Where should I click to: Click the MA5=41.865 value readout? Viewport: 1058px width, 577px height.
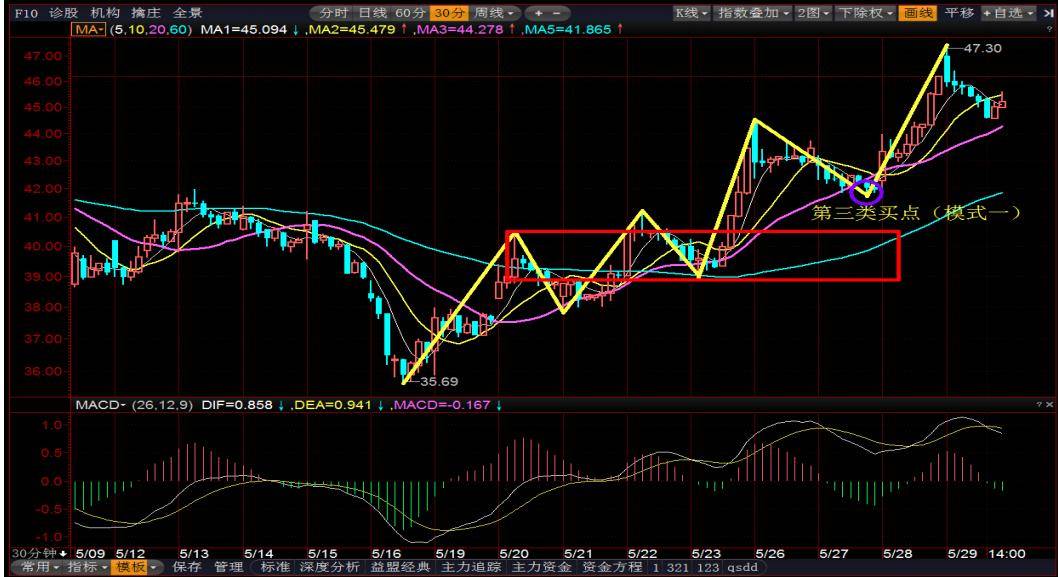coord(567,30)
